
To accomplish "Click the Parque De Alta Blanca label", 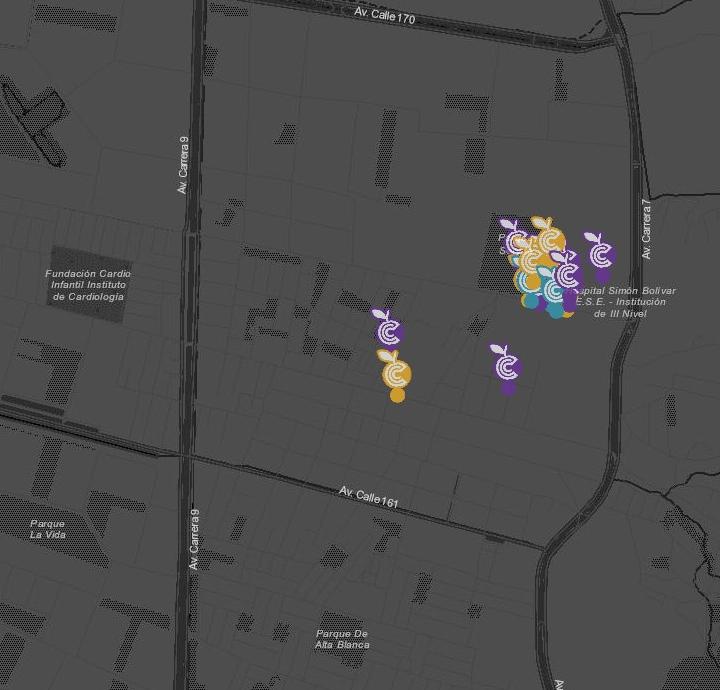I will click(x=342, y=639).
